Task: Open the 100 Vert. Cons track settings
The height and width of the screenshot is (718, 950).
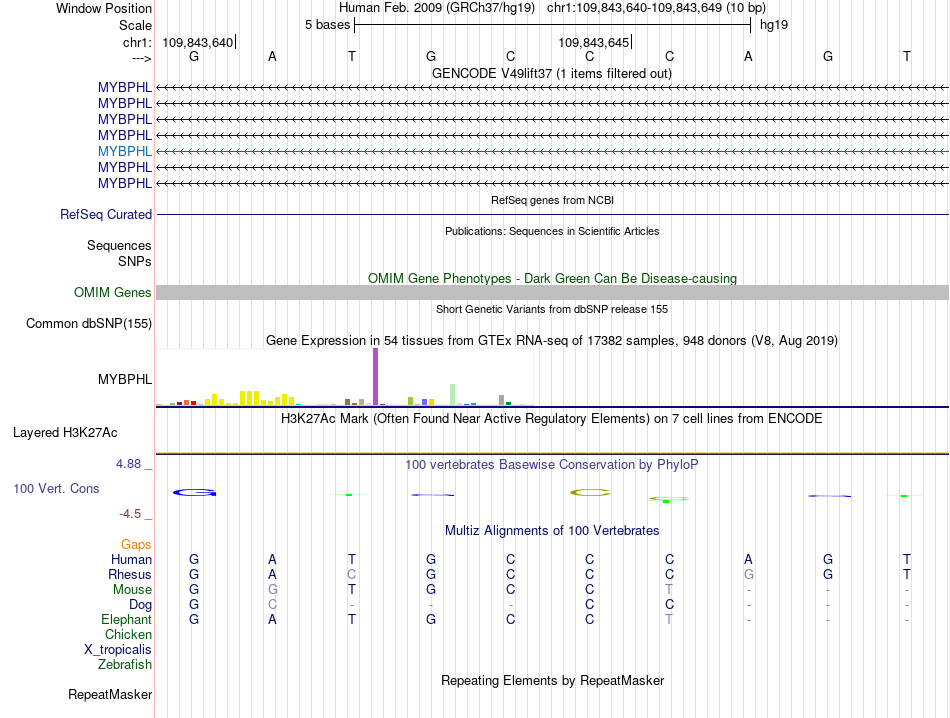Action: pos(56,488)
